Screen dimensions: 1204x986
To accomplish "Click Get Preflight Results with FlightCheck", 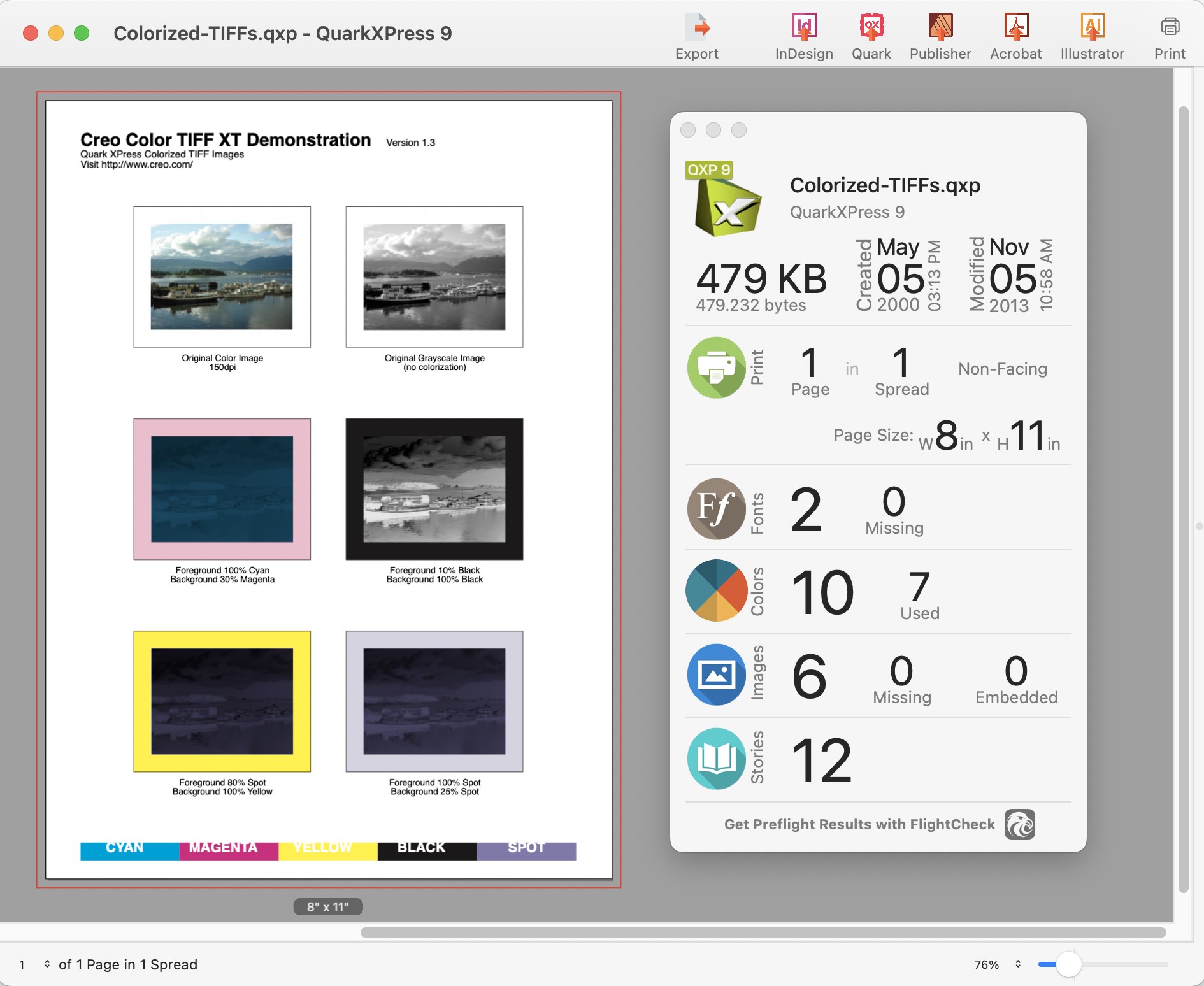I will click(x=859, y=824).
